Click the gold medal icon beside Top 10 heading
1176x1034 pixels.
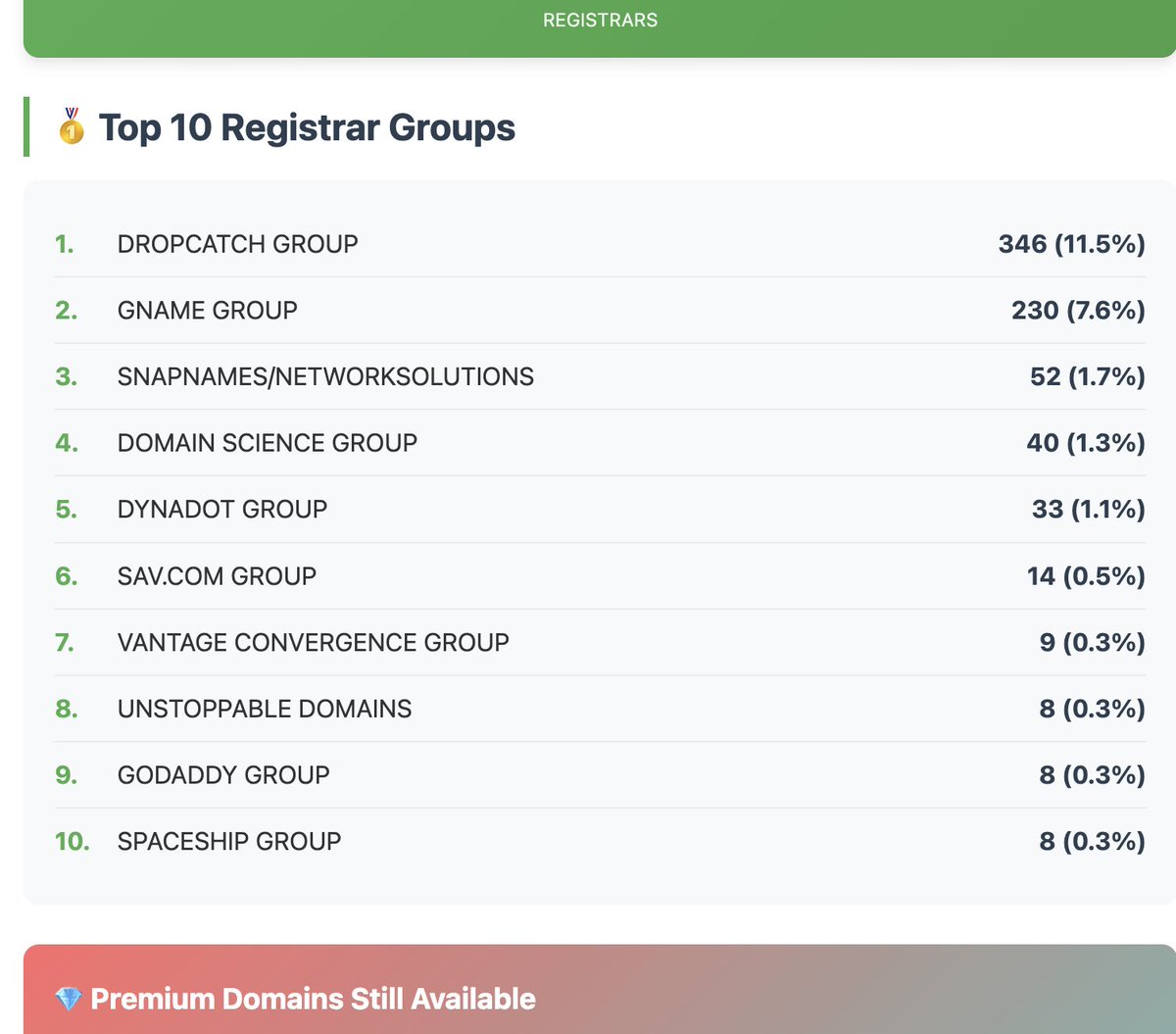(x=69, y=126)
